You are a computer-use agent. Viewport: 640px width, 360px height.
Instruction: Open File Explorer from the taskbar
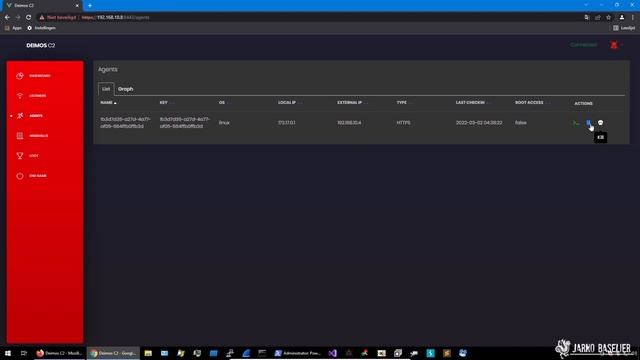point(148,353)
